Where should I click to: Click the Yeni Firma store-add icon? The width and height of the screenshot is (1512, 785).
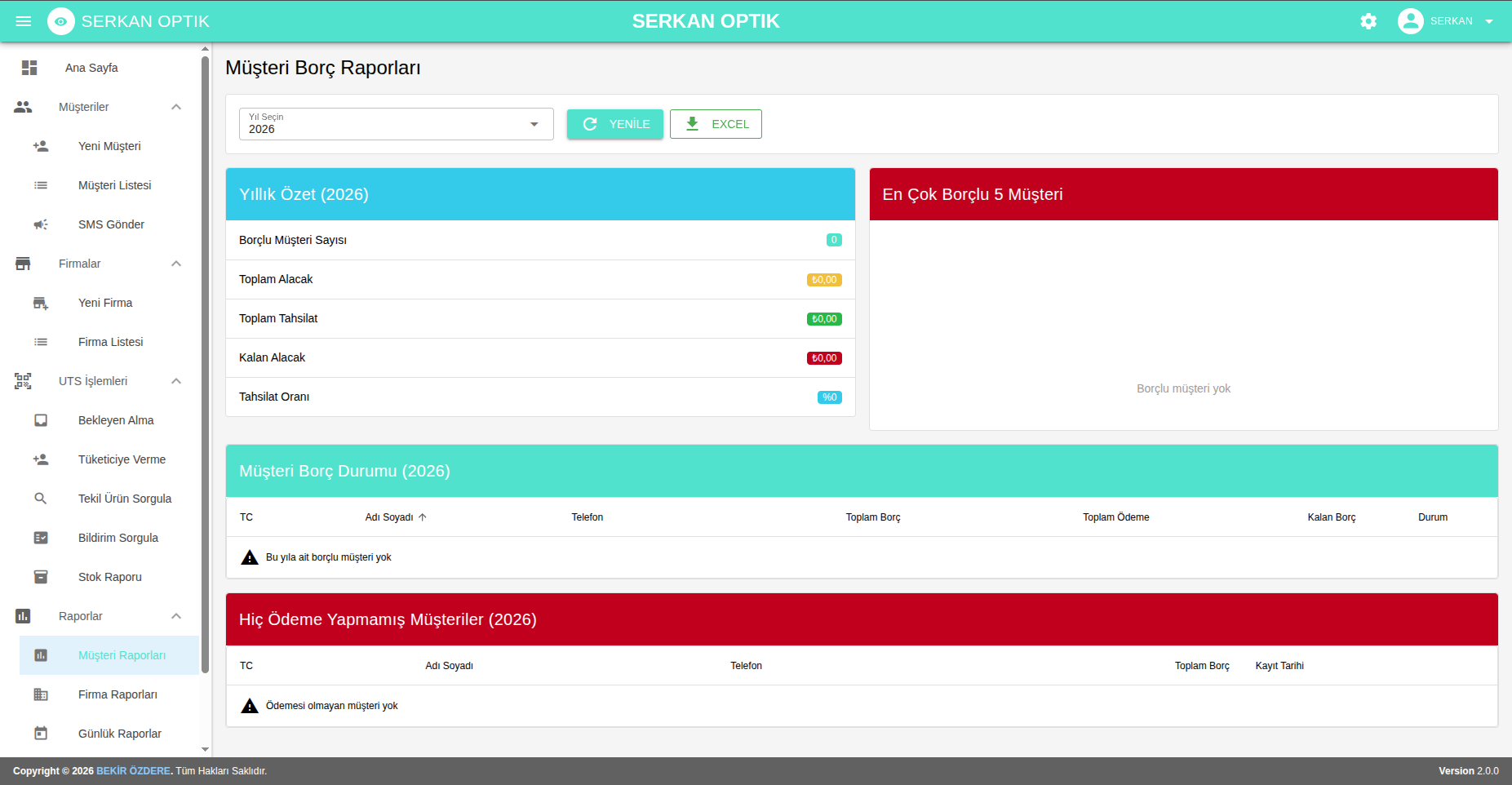click(x=41, y=303)
